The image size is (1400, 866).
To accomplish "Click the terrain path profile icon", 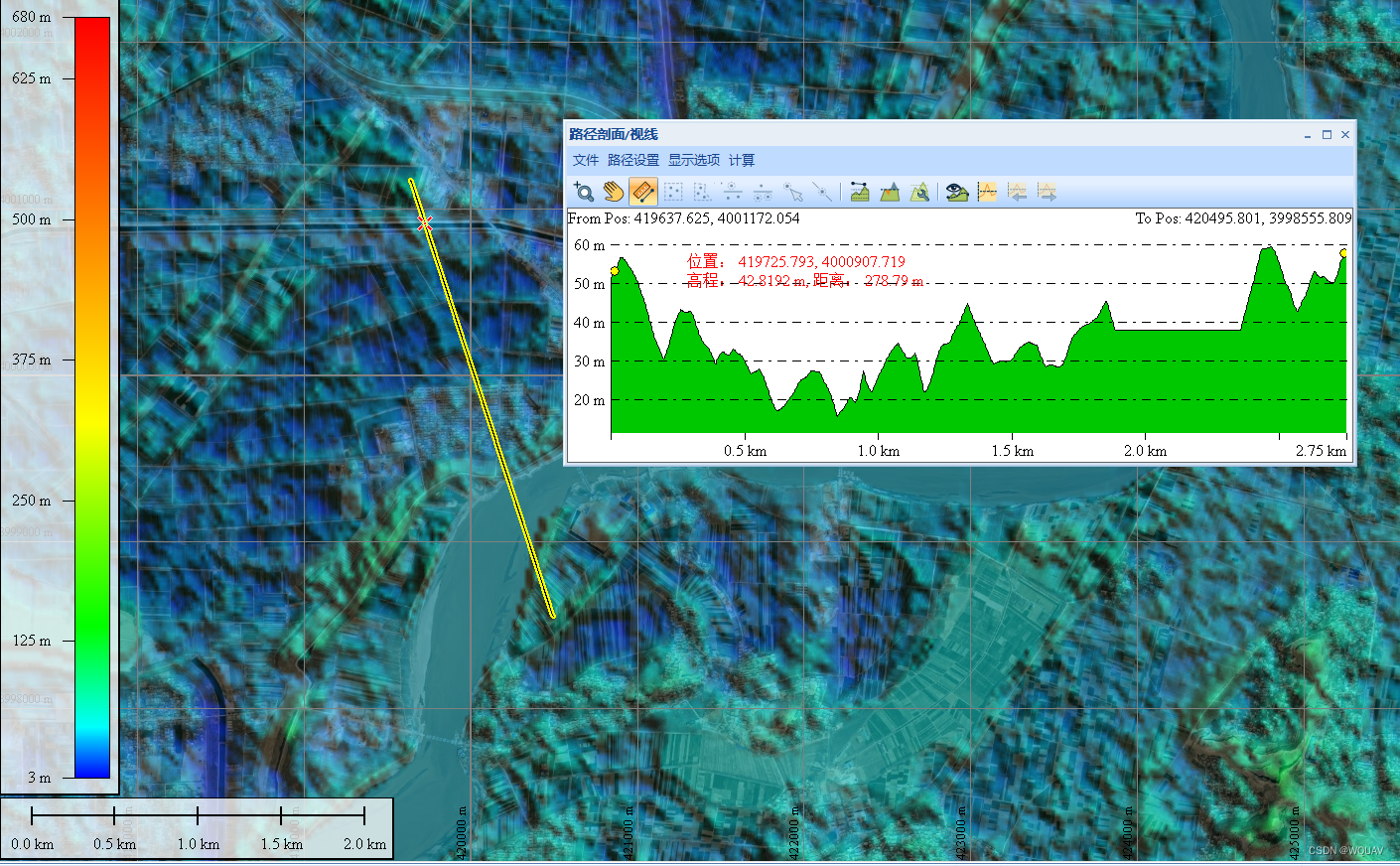I will (x=860, y=192).
